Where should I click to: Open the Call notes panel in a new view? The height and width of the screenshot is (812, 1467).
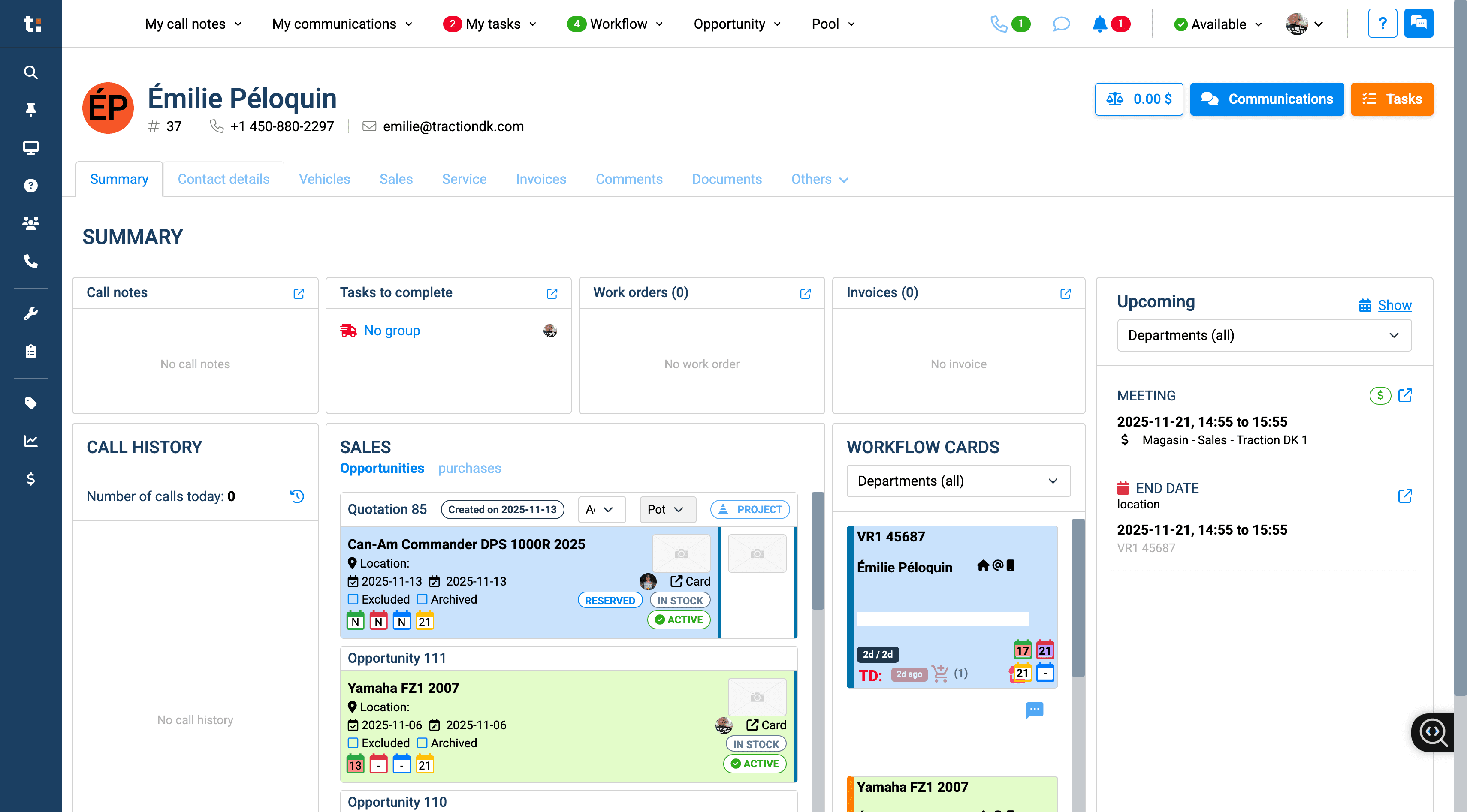299,294
